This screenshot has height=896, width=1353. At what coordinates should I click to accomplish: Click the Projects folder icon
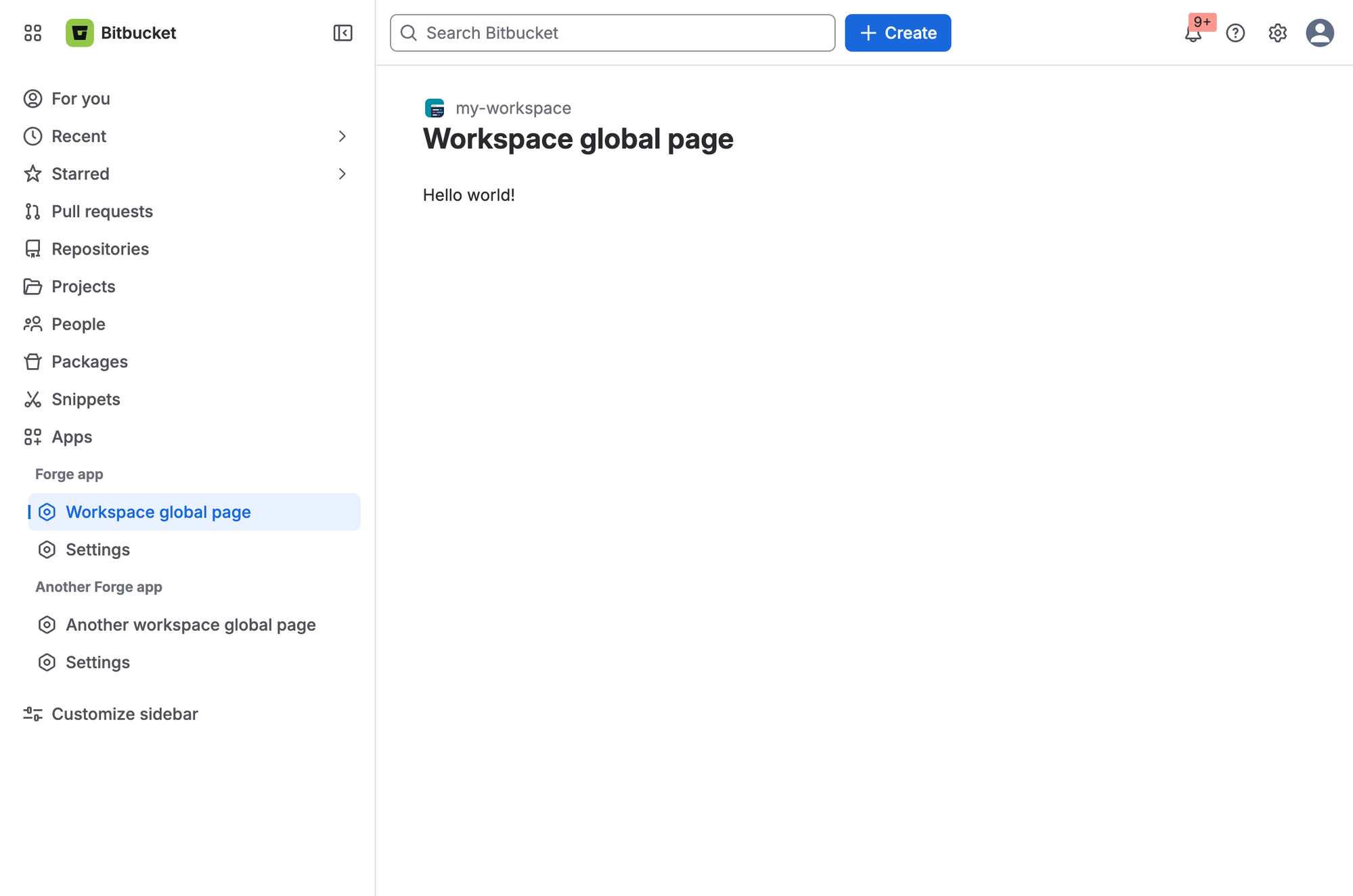click(32, 286)
